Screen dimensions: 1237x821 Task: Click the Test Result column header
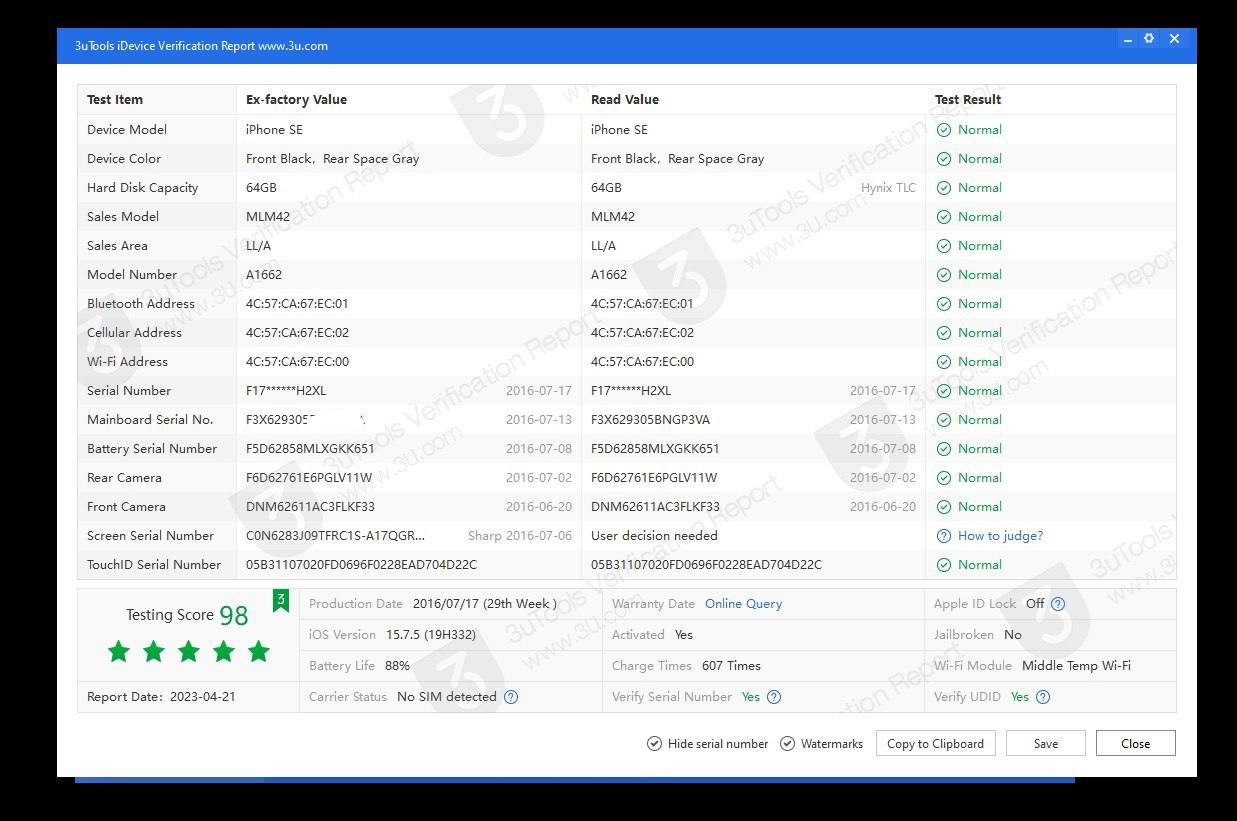[967, 100]
